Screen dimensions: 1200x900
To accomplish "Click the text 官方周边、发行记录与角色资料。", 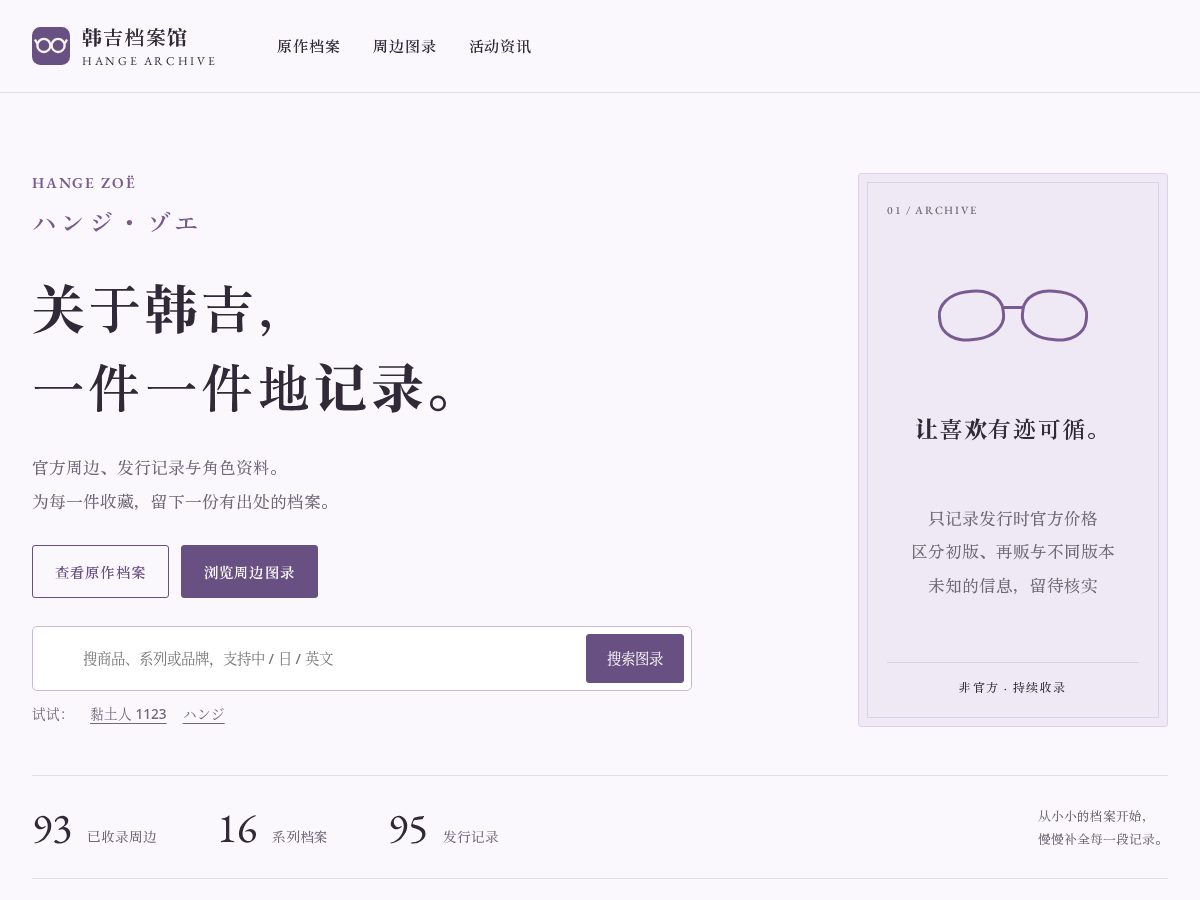I will tap(158, 468).
